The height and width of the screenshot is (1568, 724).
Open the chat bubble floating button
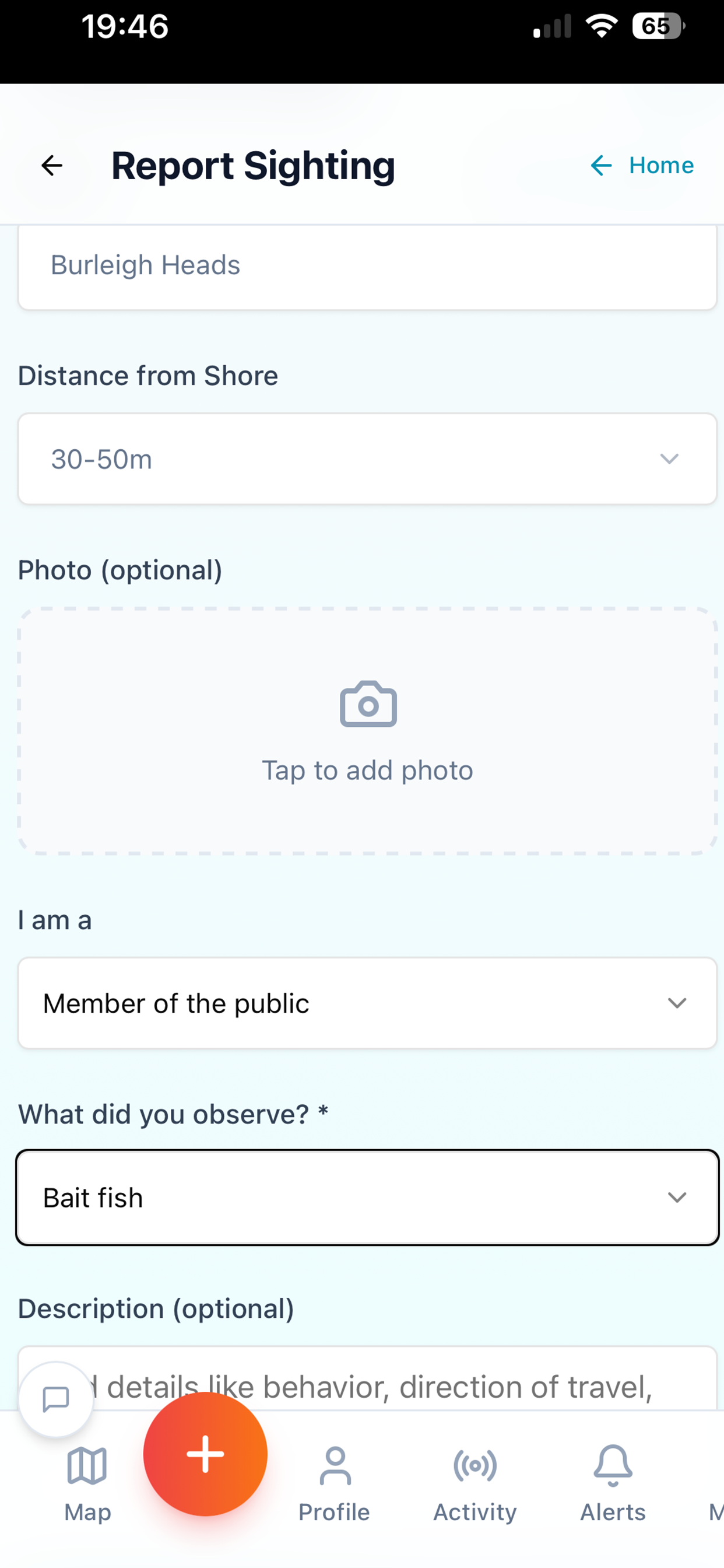pyautogui.click(x=56, y=1399)
